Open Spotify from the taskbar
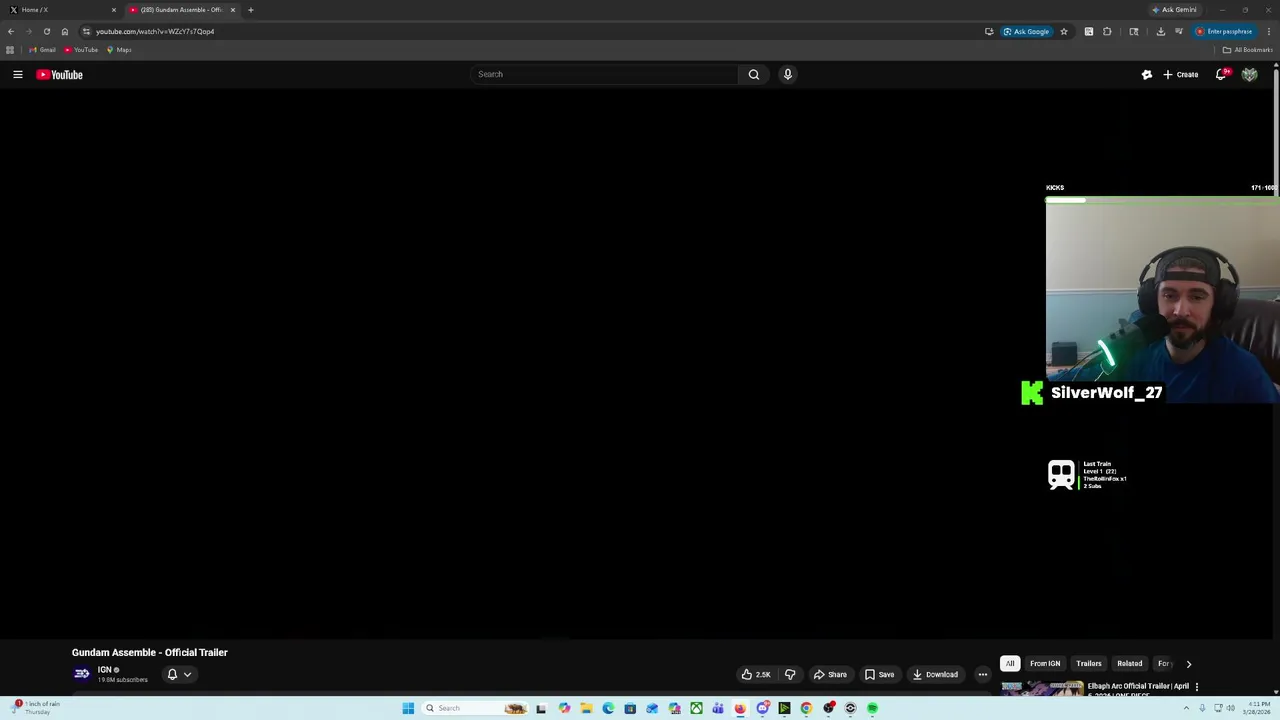Viewport: 1280px width, 720px height. [x=872, y=708]
